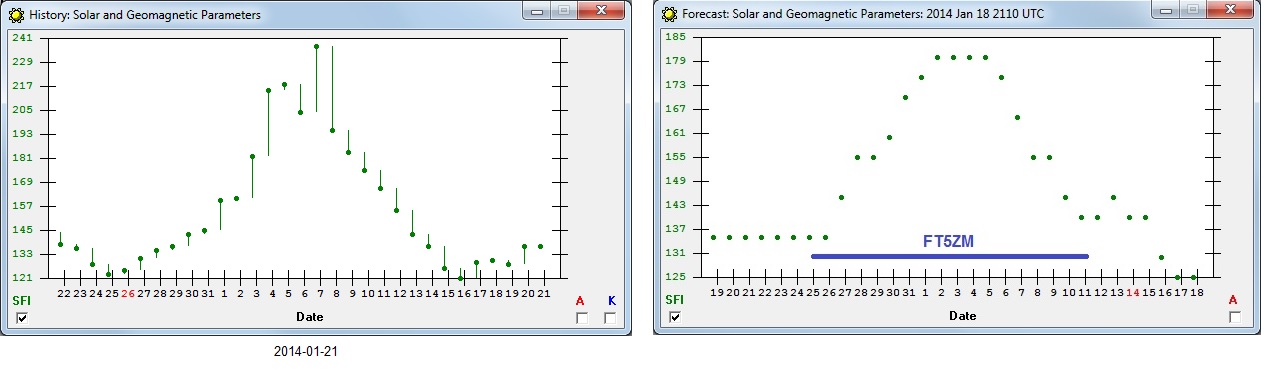Click the blue FT5ZM timeline bar
Viewport: 1264px width, 387px height.
pyautogui.click(x=949, y=256)
